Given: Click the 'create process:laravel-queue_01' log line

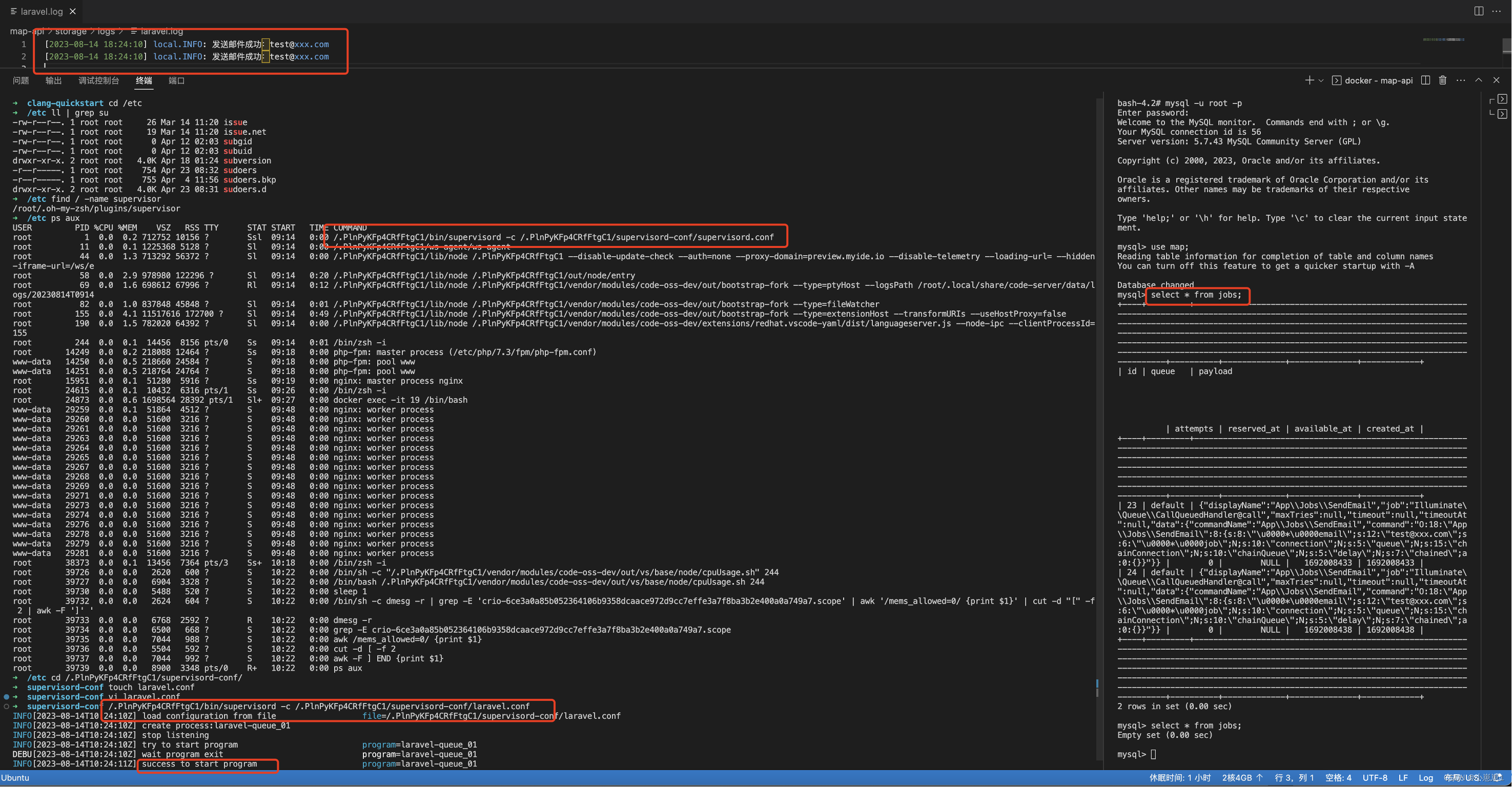Looking at the screenshot, I should [151, 726].
